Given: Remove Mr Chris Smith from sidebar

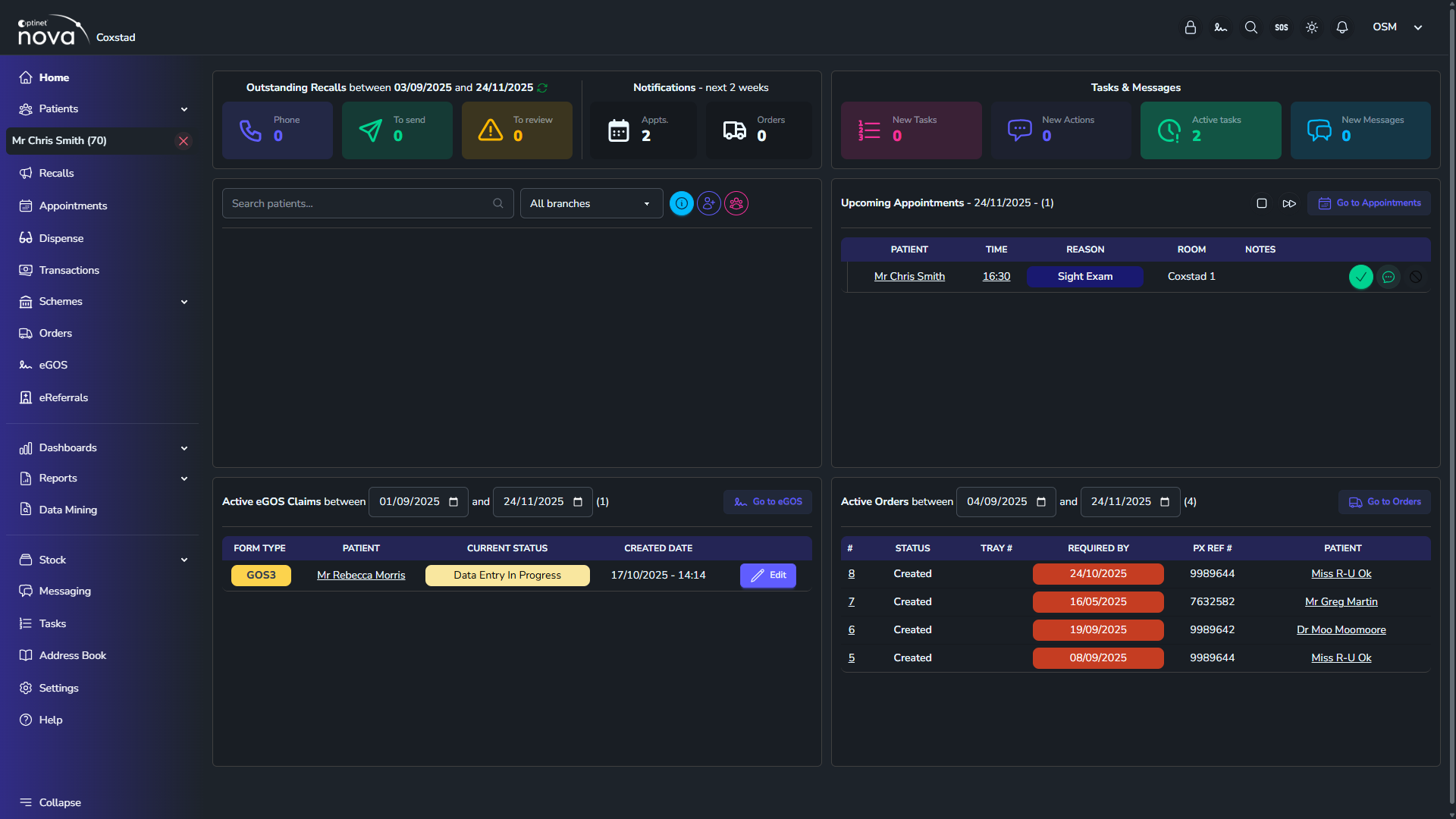Looking at the screenshot, I should [x=184, y=141].
